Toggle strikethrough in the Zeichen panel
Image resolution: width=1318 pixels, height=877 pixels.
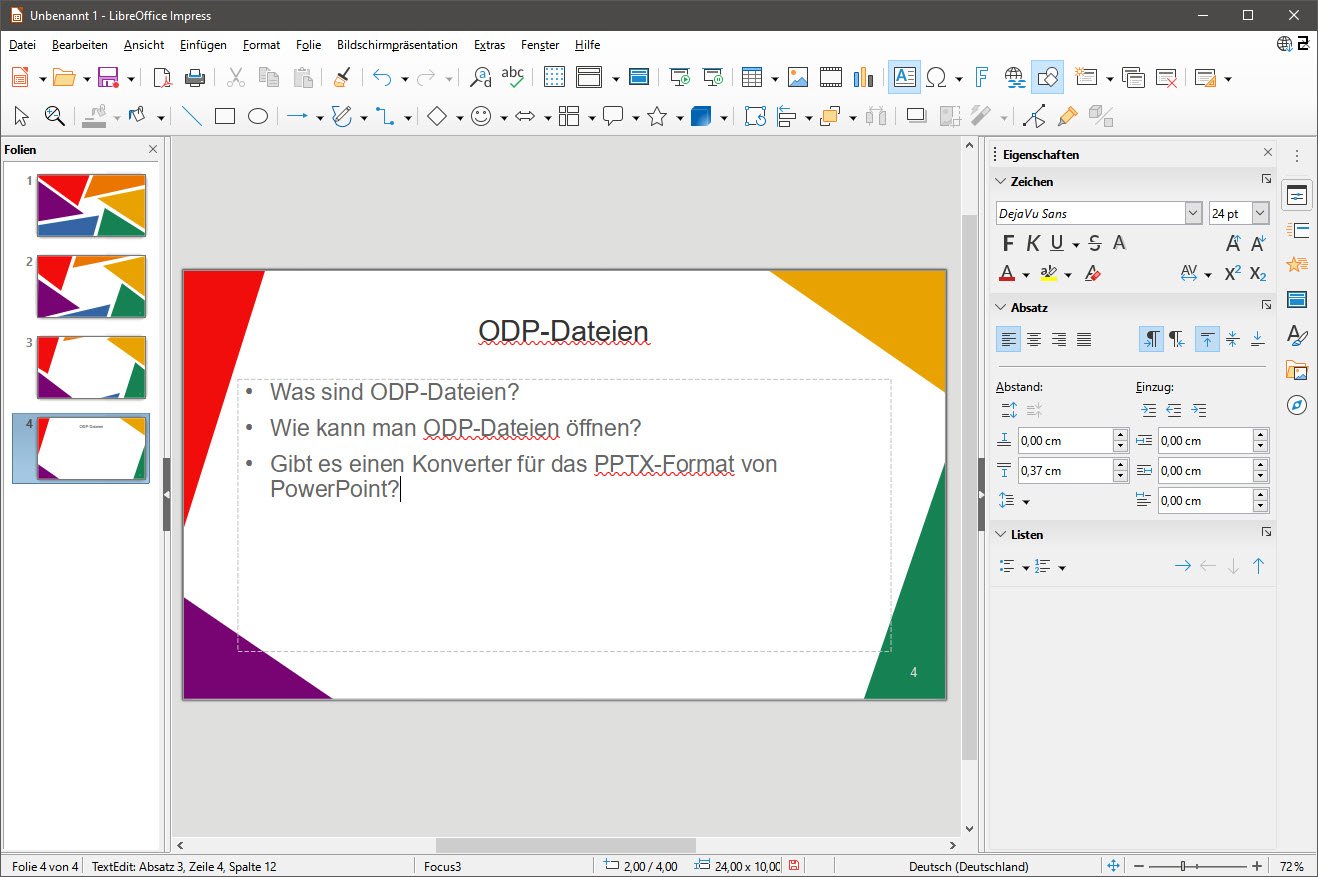click(x=1095, y=243)
